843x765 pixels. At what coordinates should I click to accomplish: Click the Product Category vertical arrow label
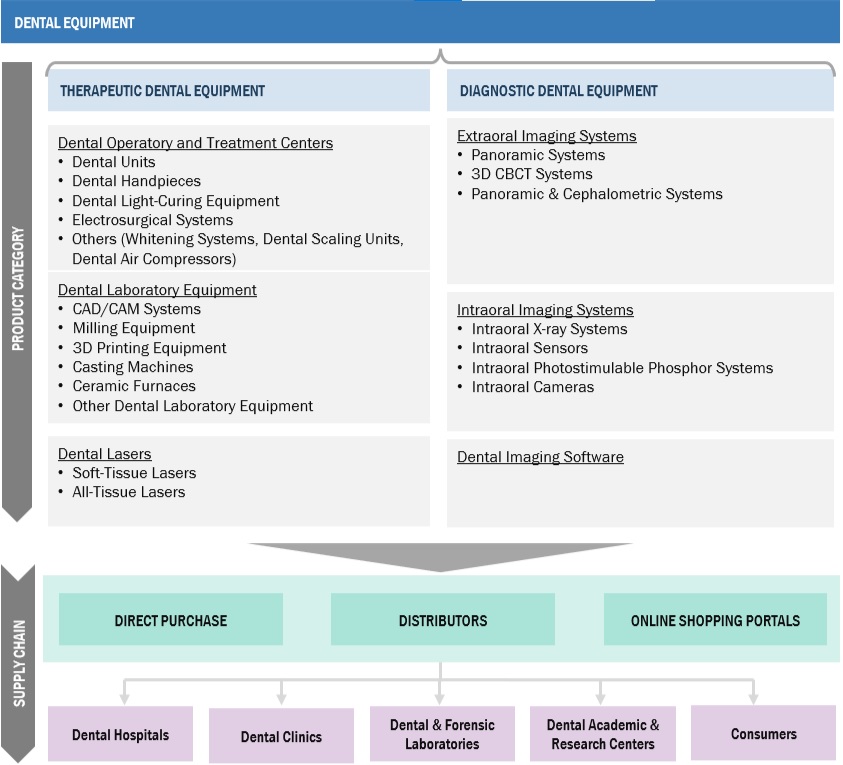pos(18,290)
